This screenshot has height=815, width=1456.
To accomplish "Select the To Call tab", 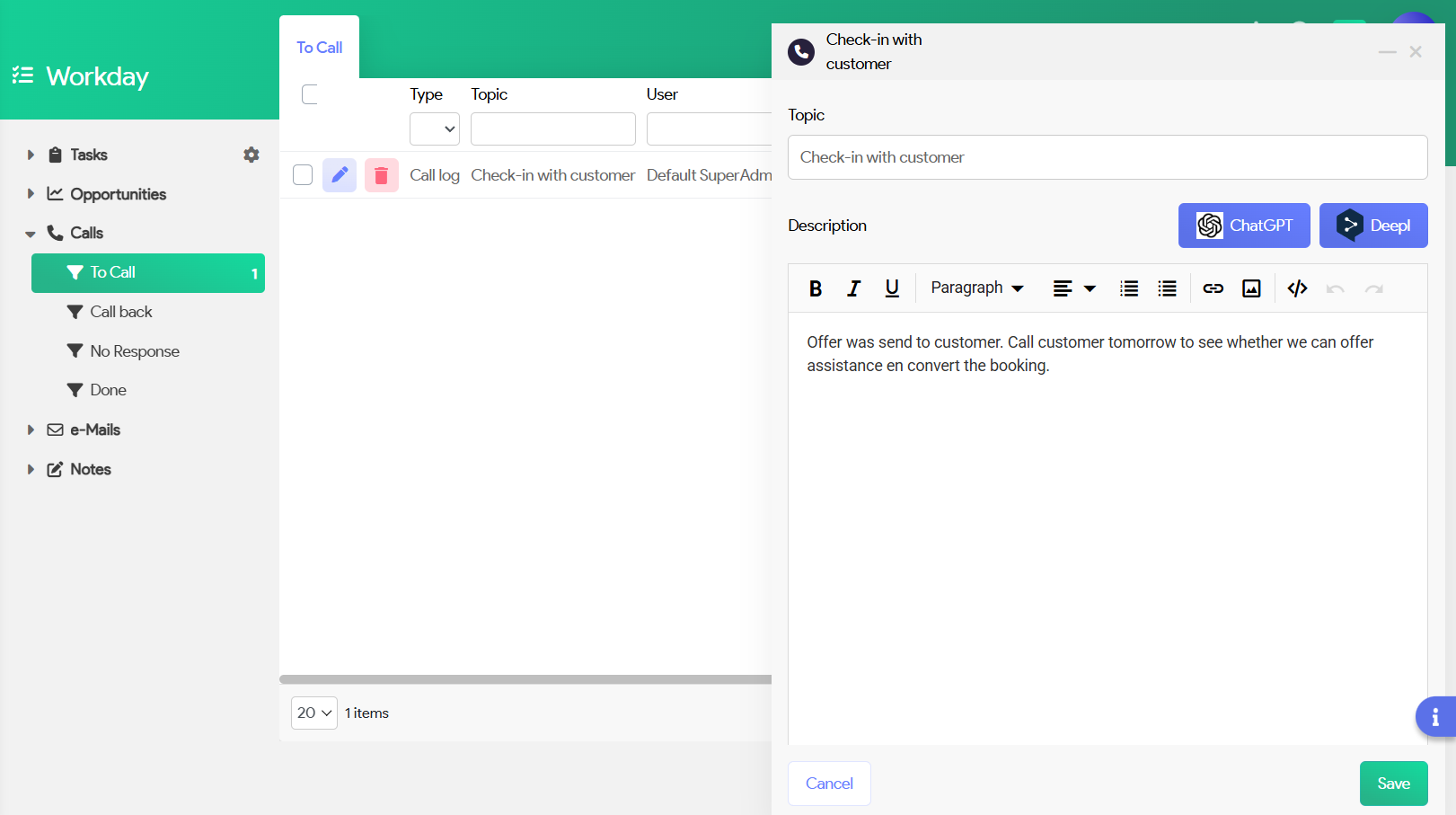I will click(x=319, y=48).
